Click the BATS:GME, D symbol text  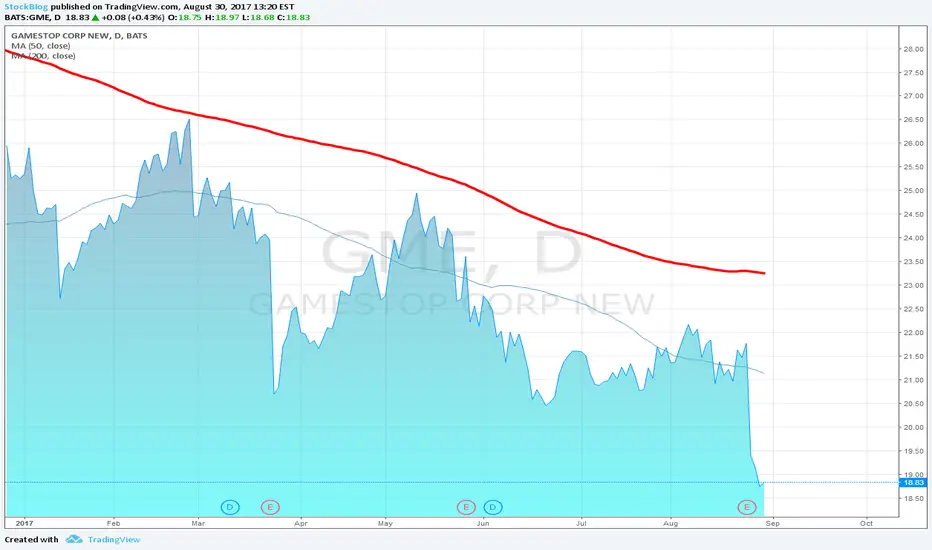coord(33,17)
